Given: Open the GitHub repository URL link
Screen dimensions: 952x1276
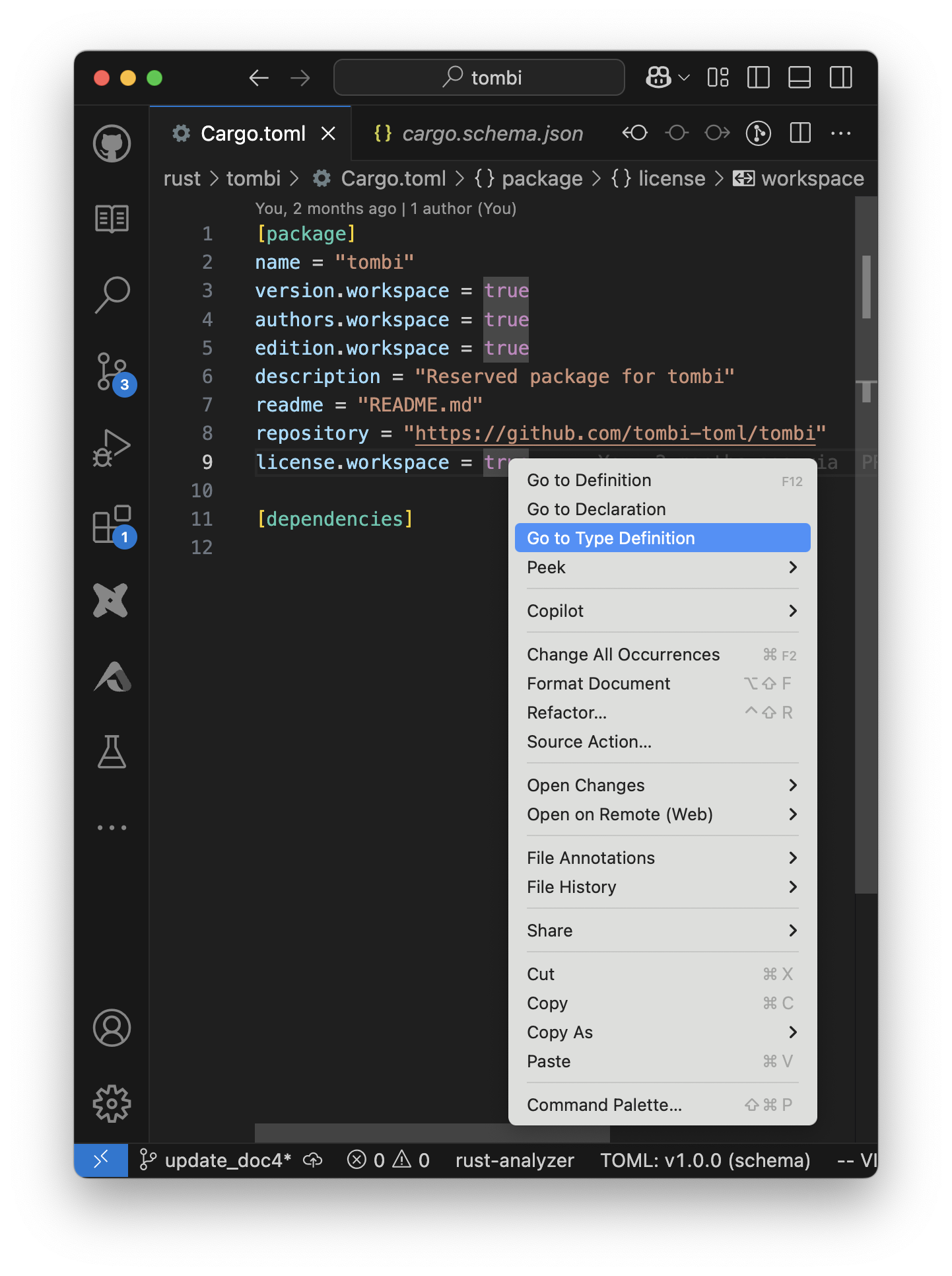Looking at the screenshot, I should (x=615, y=433).
